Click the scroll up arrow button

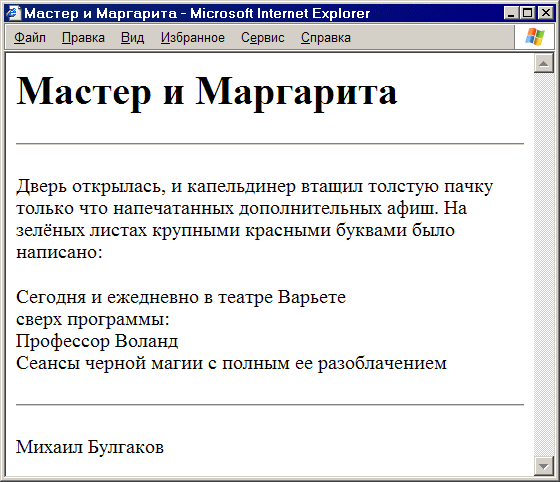(x=544, y=64)
